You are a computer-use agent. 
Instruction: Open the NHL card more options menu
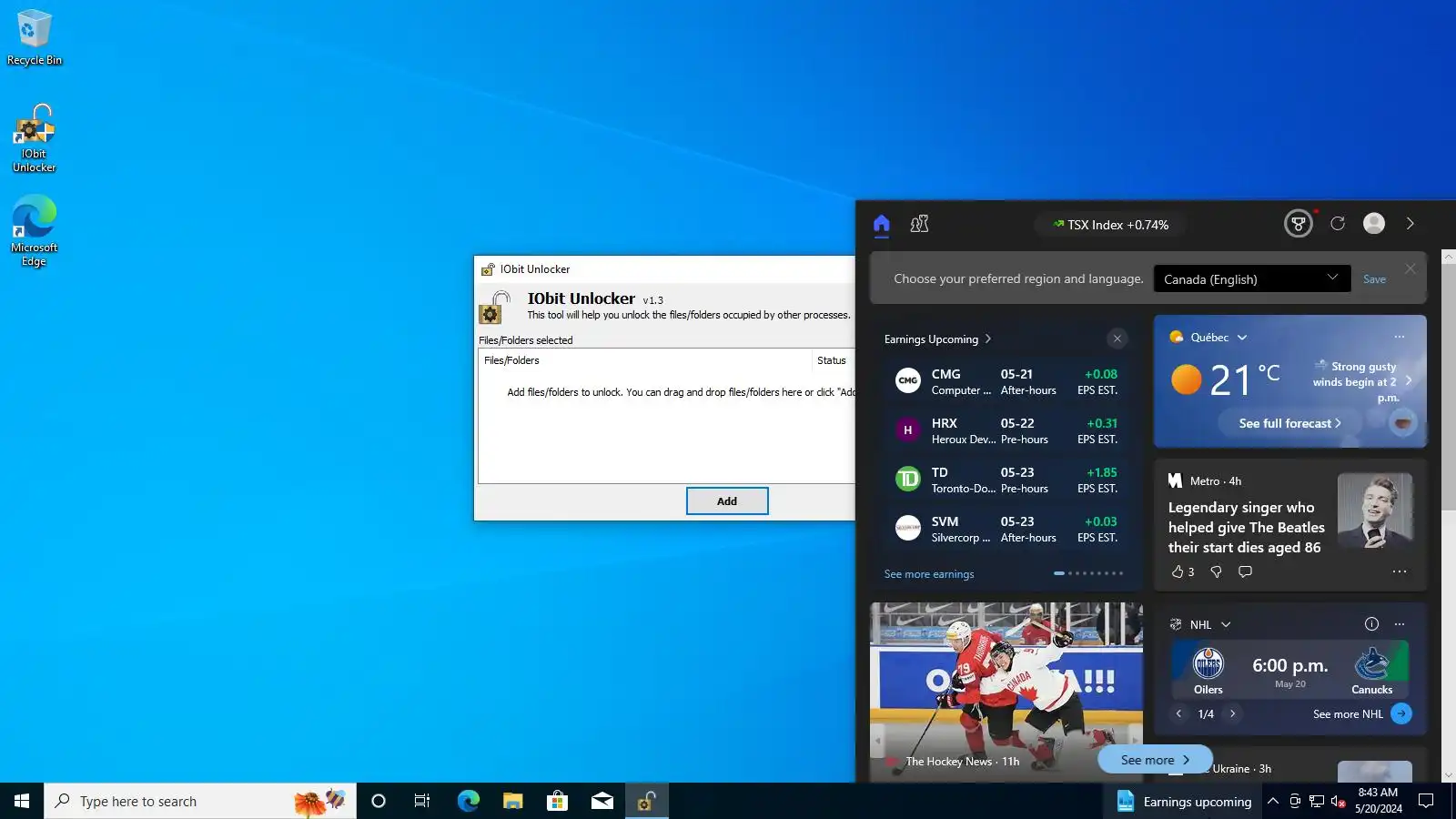pos(1400,624)
